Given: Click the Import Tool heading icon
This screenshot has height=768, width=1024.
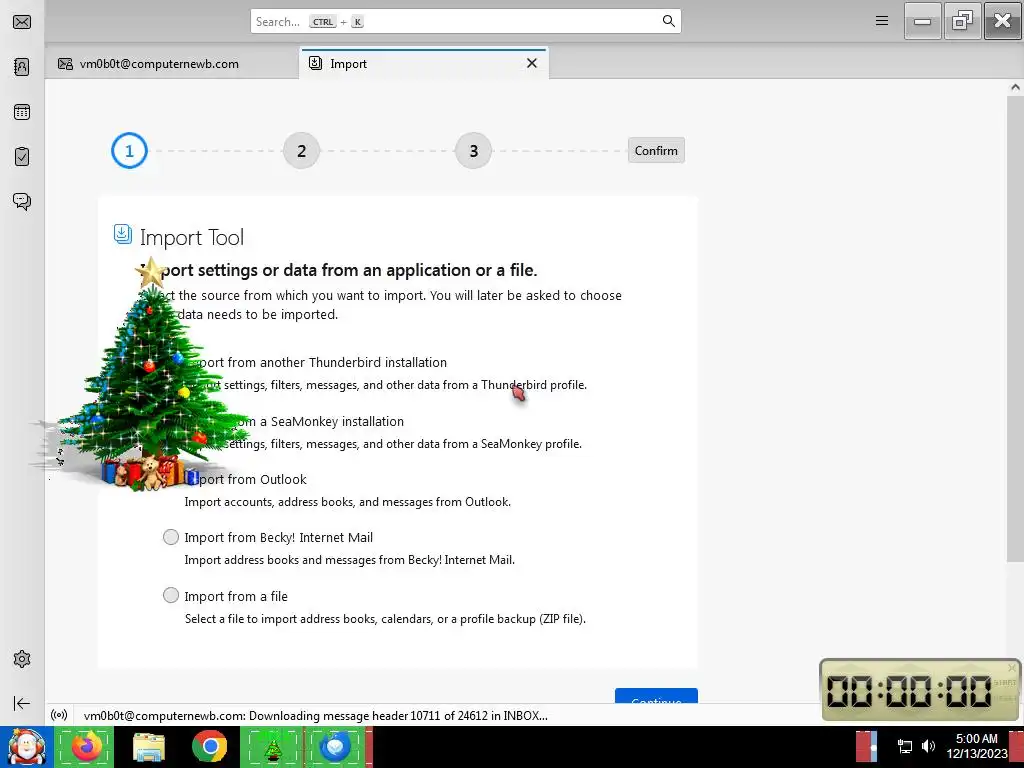Looking at the screenshot, I should tap(123, 234).
